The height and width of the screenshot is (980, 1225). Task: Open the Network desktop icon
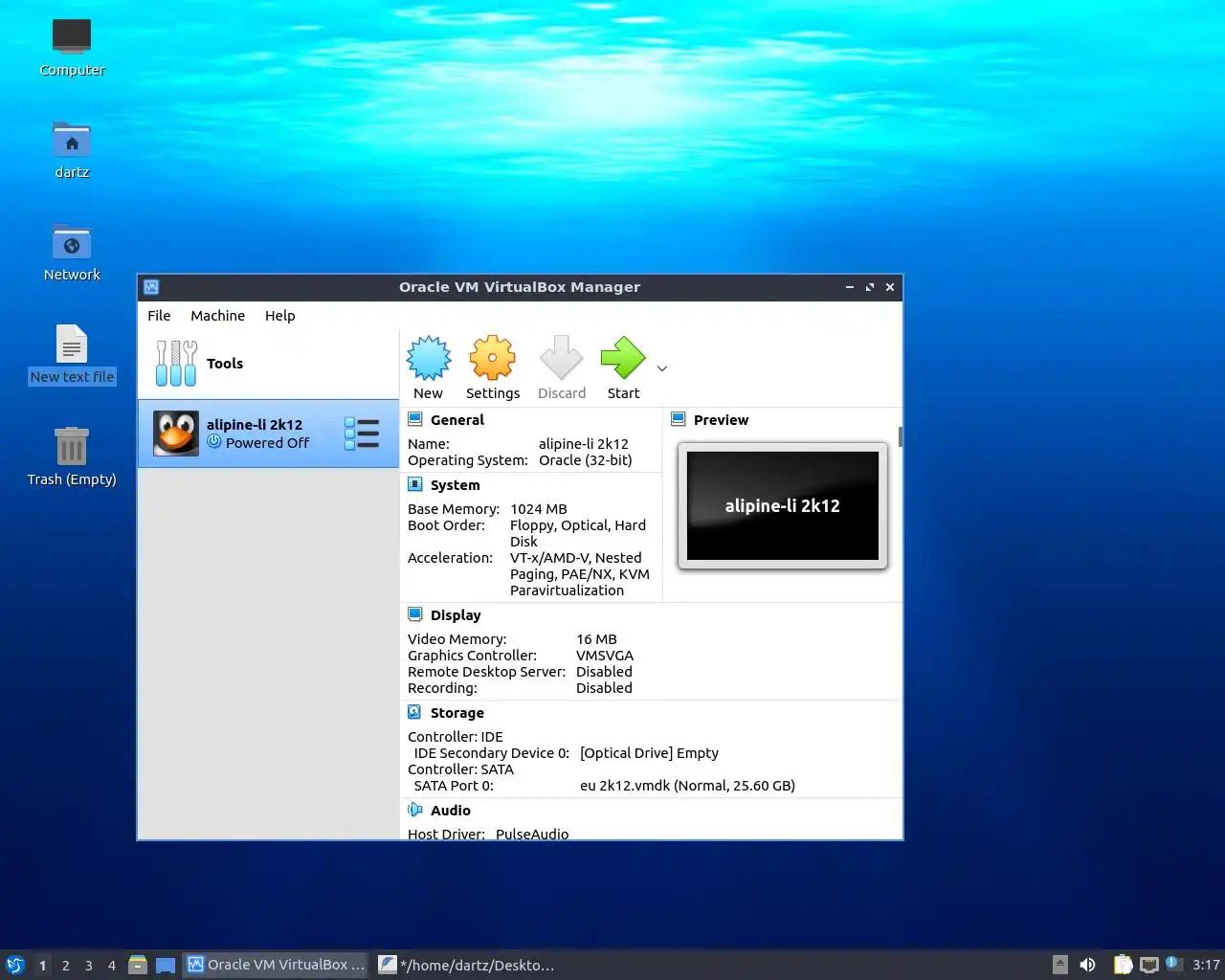72,242
